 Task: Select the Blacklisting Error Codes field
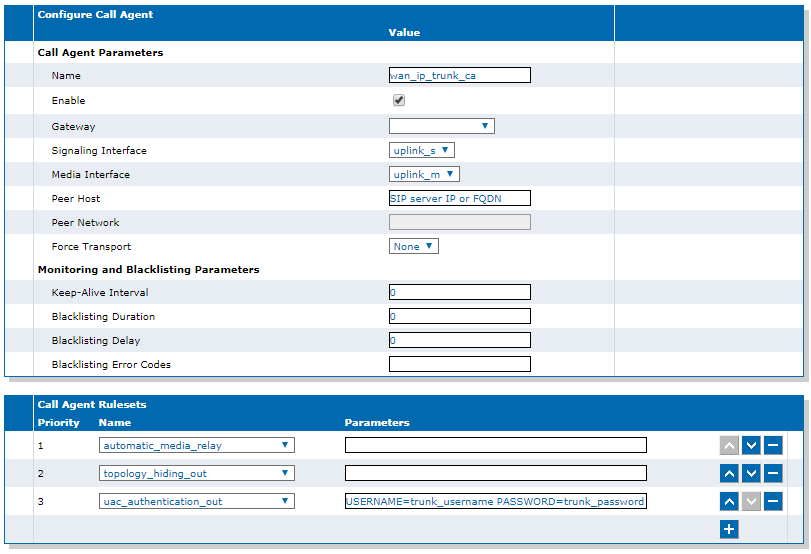pos(460,364)
